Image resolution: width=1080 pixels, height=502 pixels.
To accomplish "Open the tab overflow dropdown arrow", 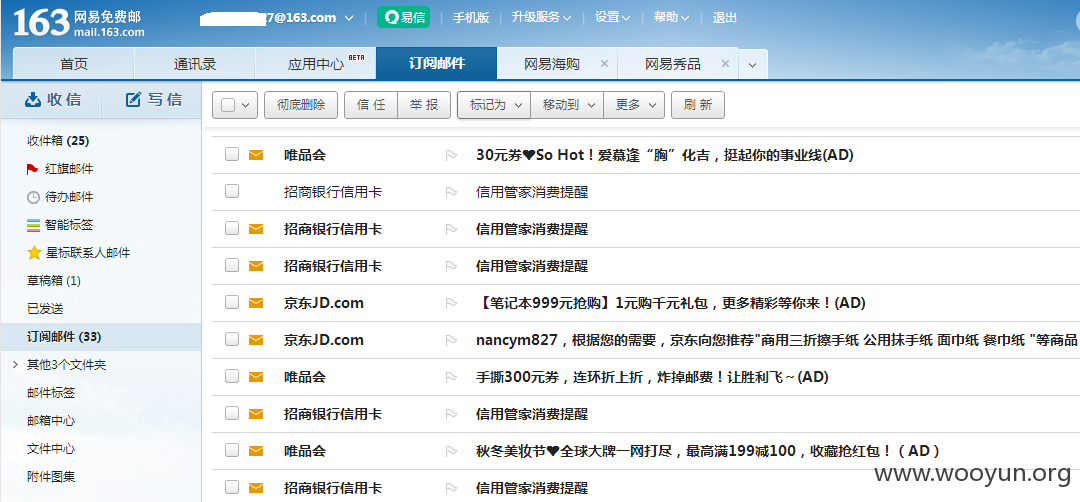I will pos(753,65).
